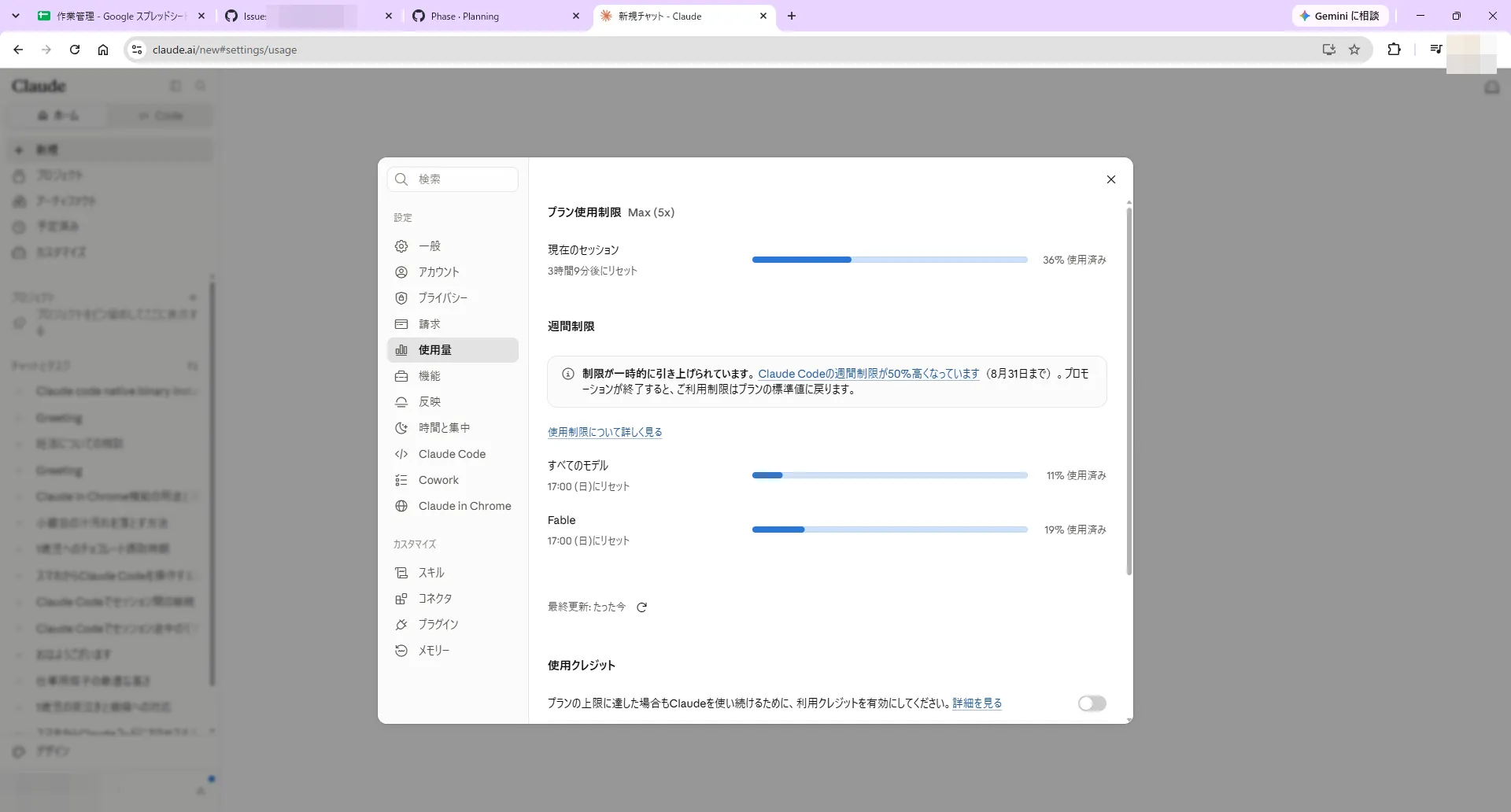Click the shield icon beside プライバシー
Screen dimensions: 1511x812
tap(401, 298)
